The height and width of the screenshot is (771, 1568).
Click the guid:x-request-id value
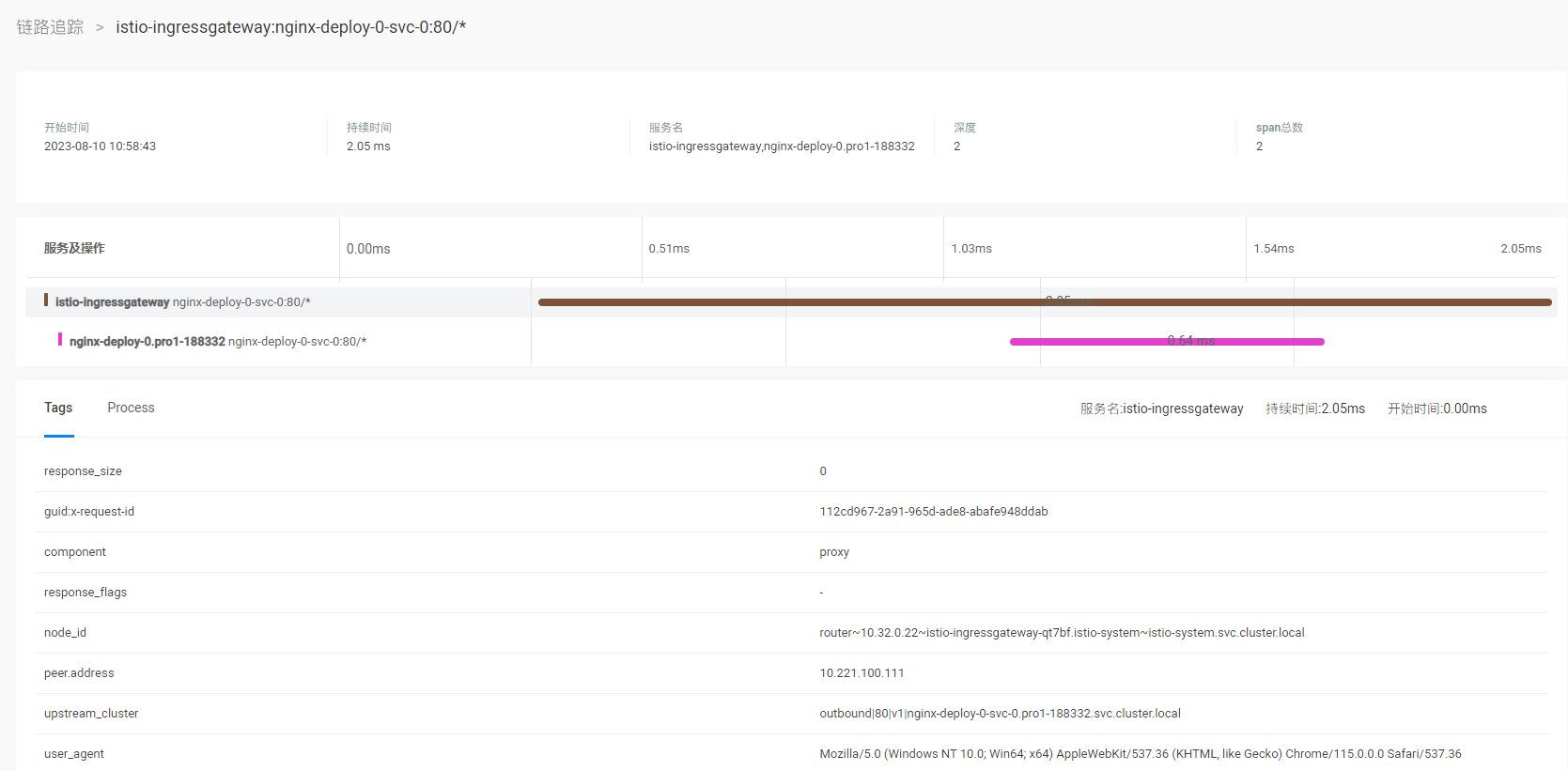[933, 512]
